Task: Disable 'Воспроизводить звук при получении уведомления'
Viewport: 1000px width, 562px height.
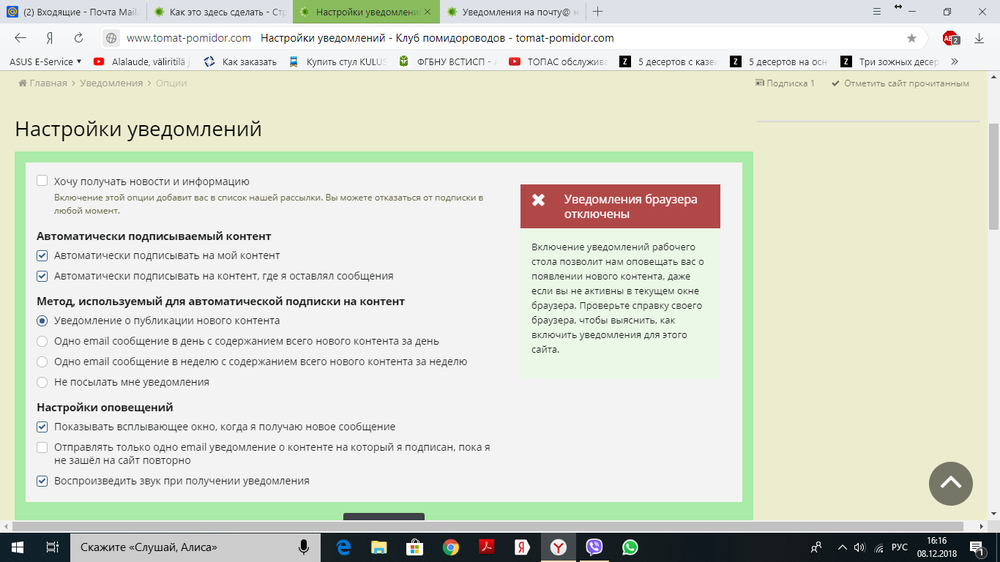Action: tap(42, 481)
